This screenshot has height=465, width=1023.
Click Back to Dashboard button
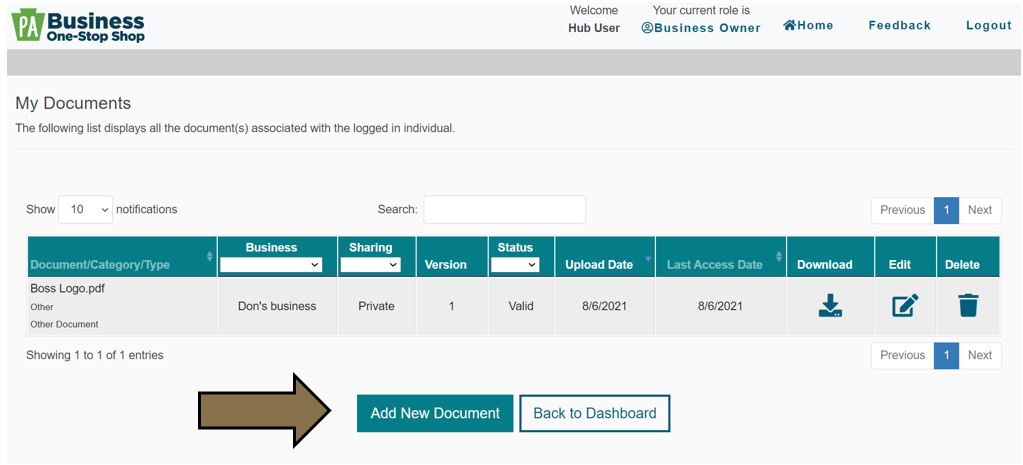595,413
